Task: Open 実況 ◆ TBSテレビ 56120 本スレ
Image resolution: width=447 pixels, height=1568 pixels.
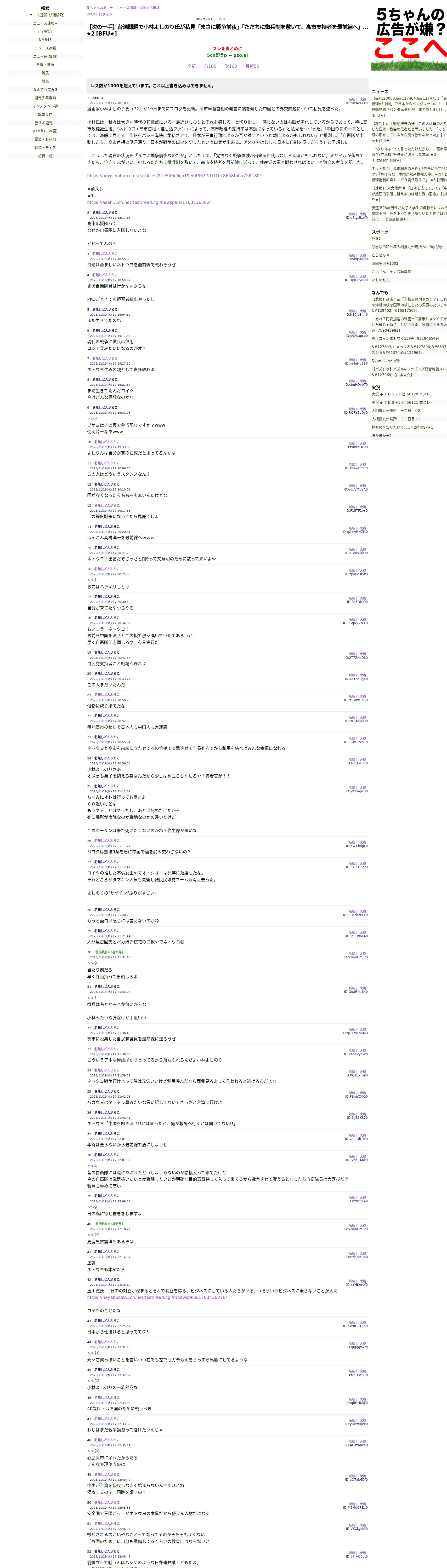Action: point(401,394)
